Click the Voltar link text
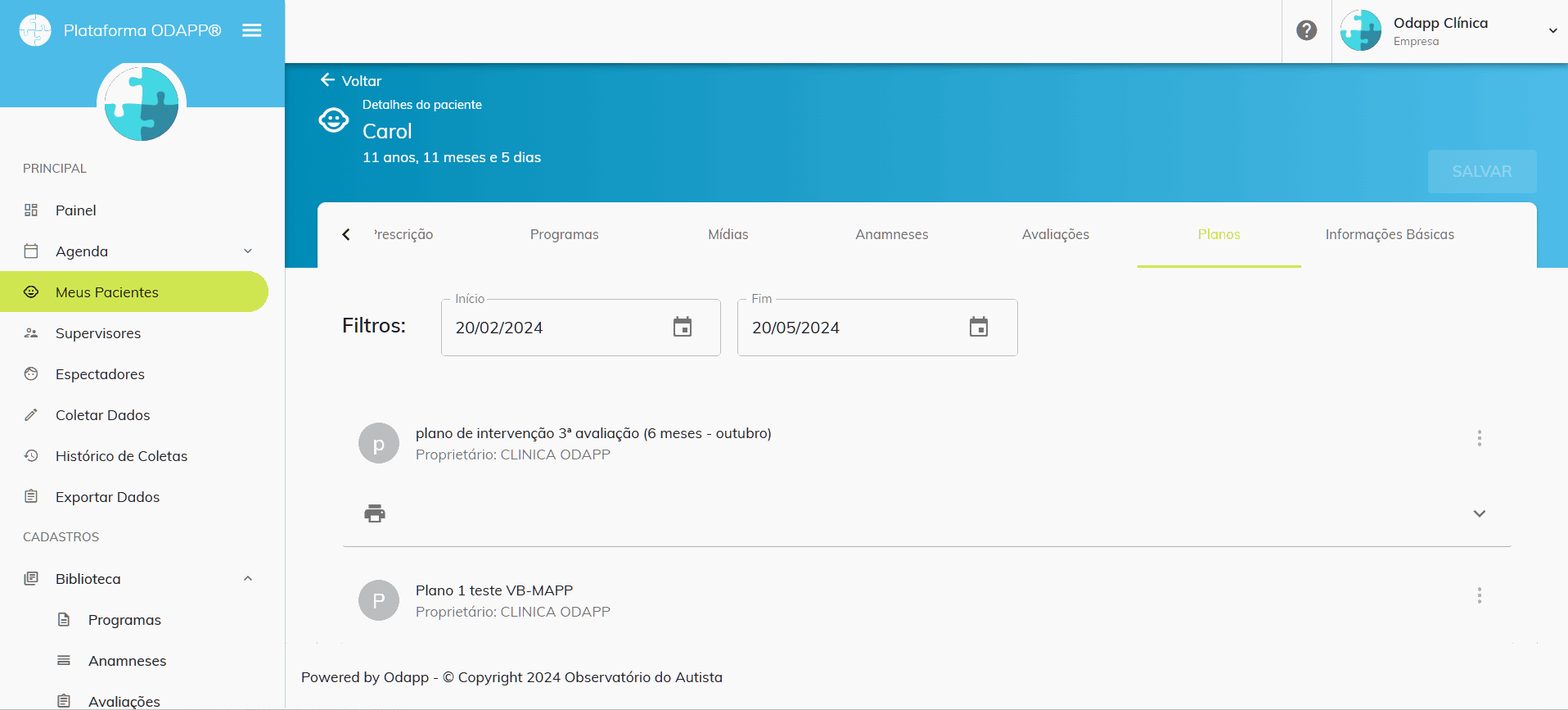 pyautogui.click(x=362, y=81)
